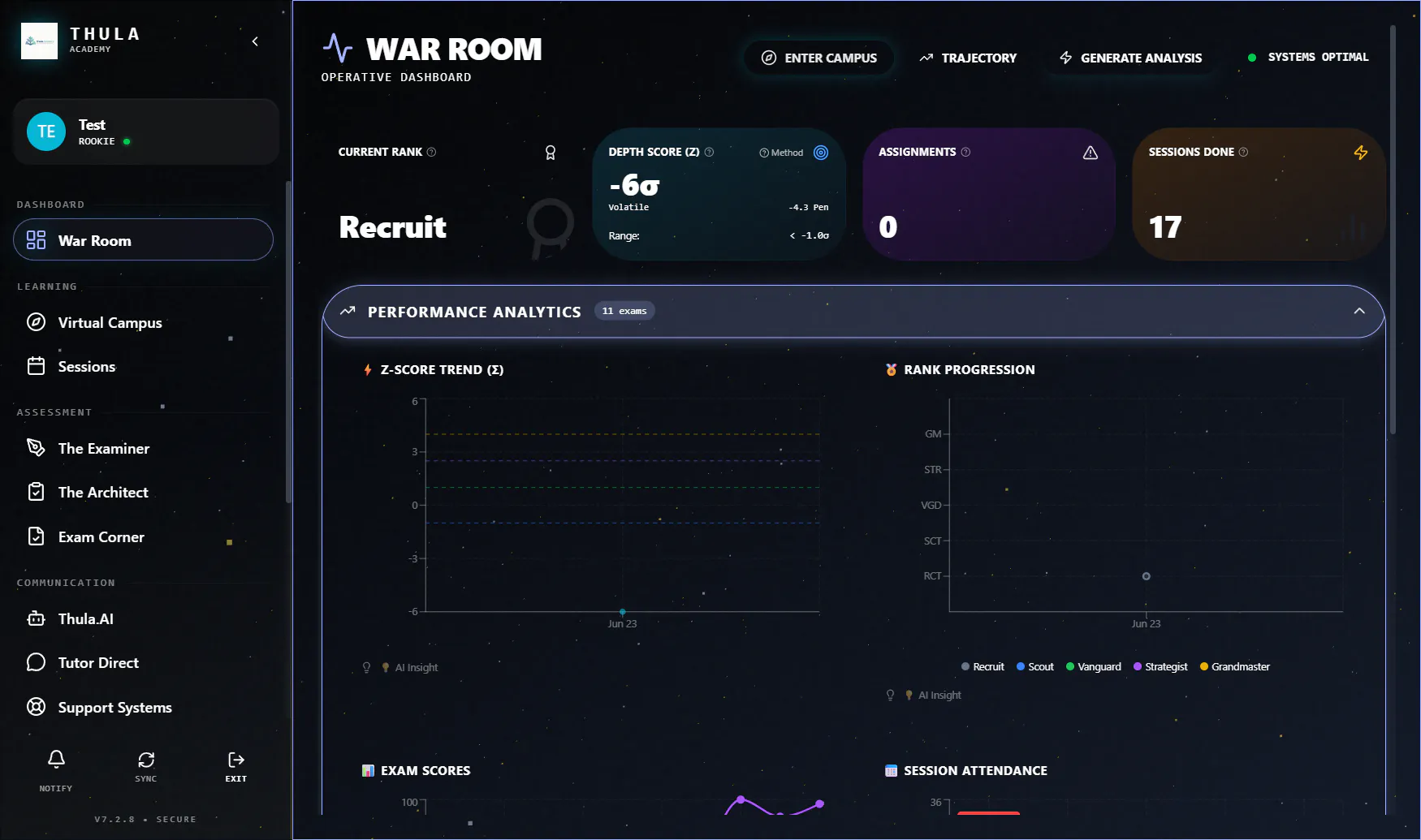Open Thula.AI chat
This screenshot has height=840, width=1421.
tap(143, 618)
